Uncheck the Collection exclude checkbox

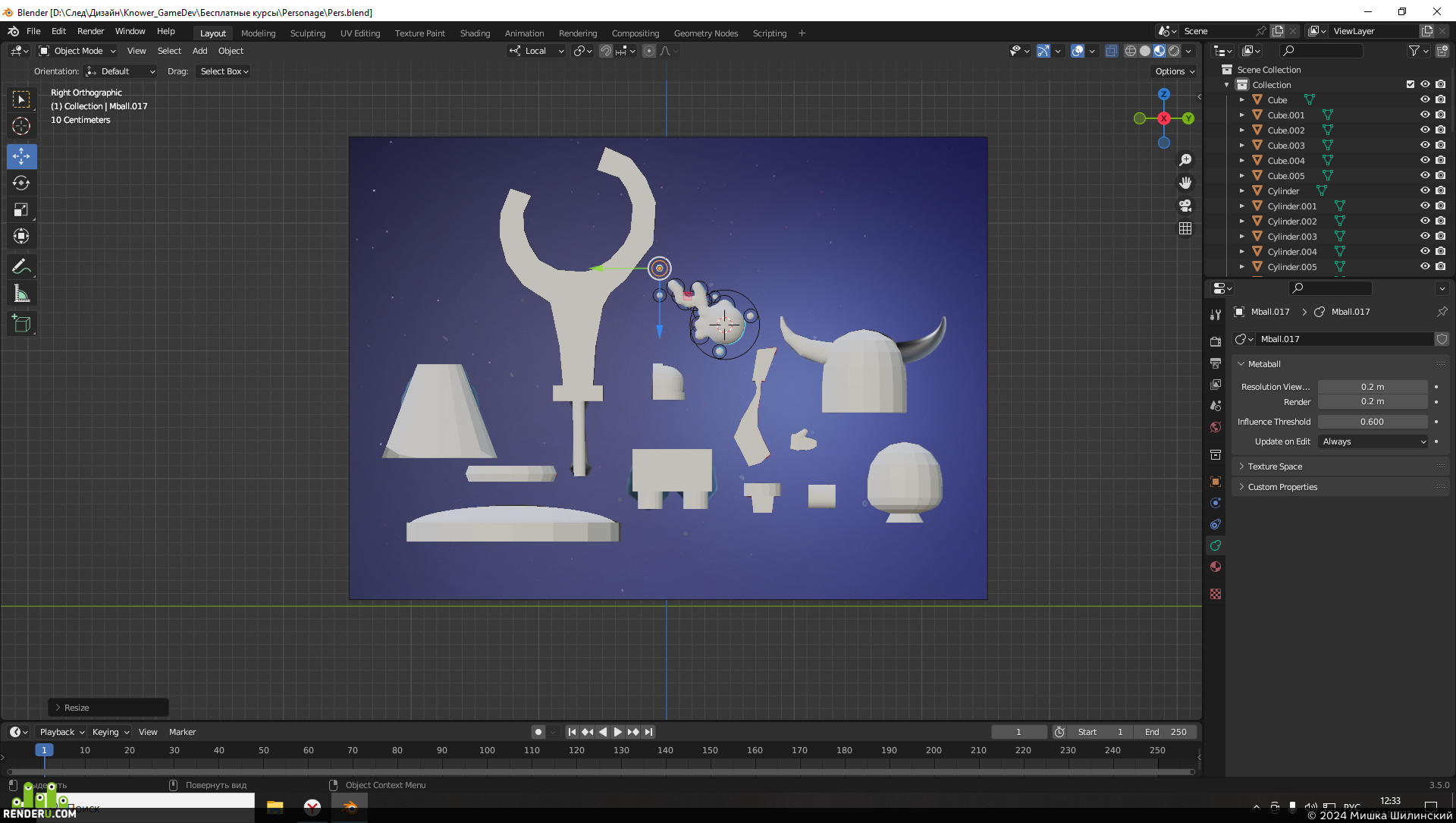(1410, 84)
